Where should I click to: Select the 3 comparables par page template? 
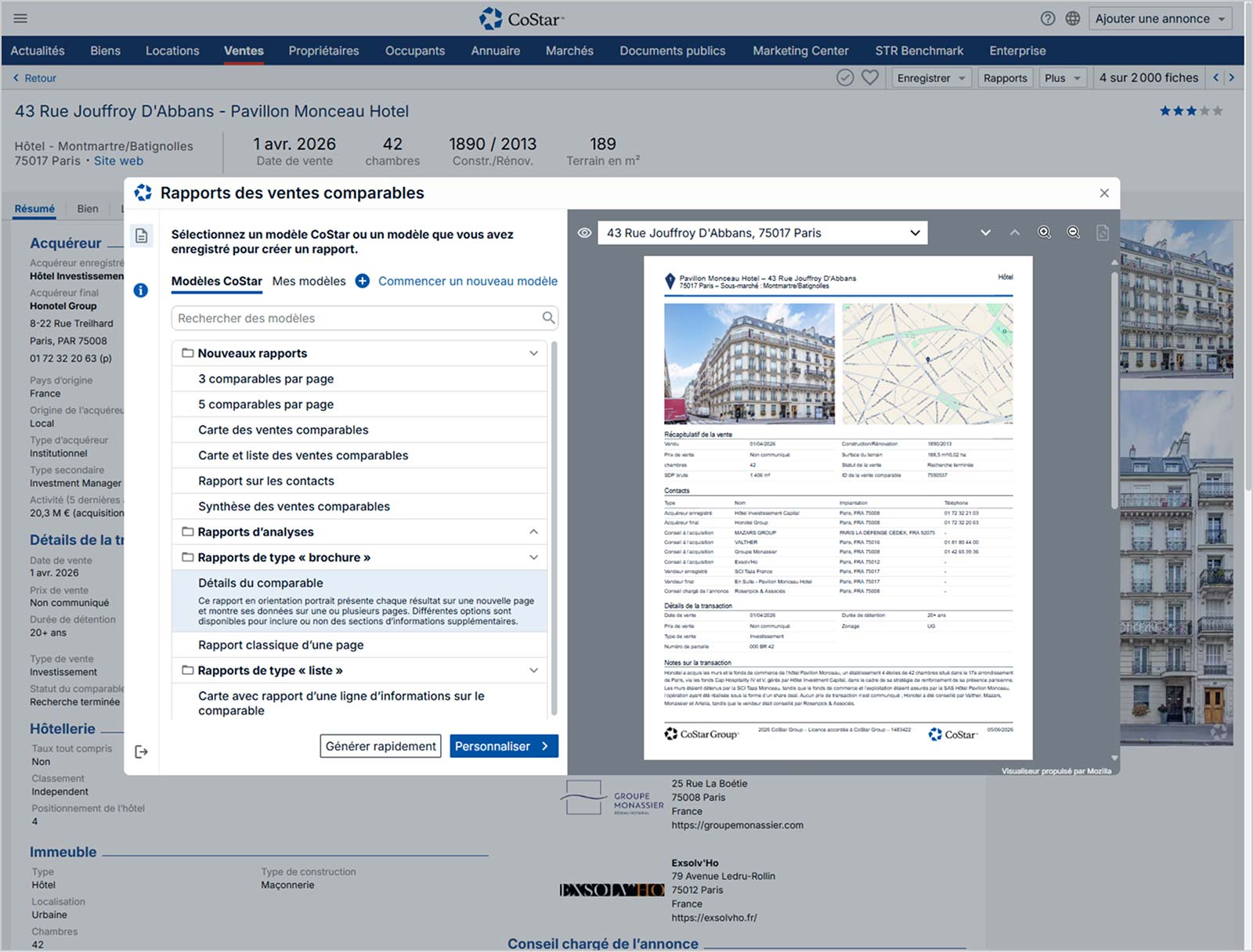(x=359, y=379)
